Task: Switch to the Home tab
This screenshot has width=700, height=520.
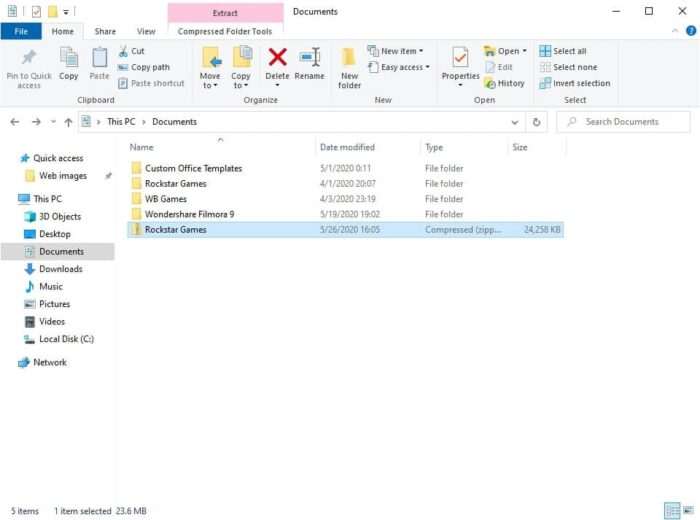Action: point(62,31)
